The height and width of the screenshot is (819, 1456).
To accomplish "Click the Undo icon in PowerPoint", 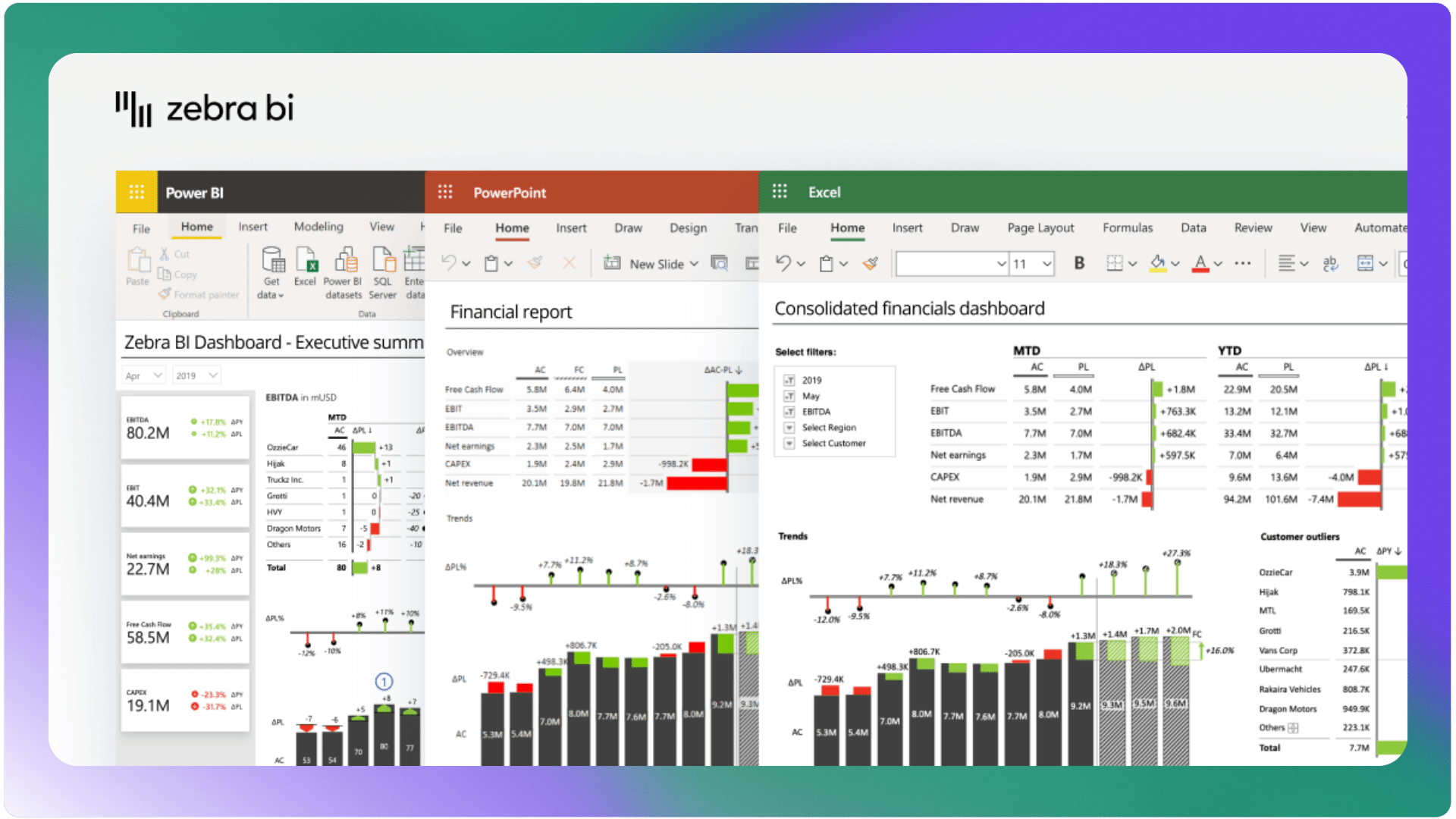I will click(449, 262).
